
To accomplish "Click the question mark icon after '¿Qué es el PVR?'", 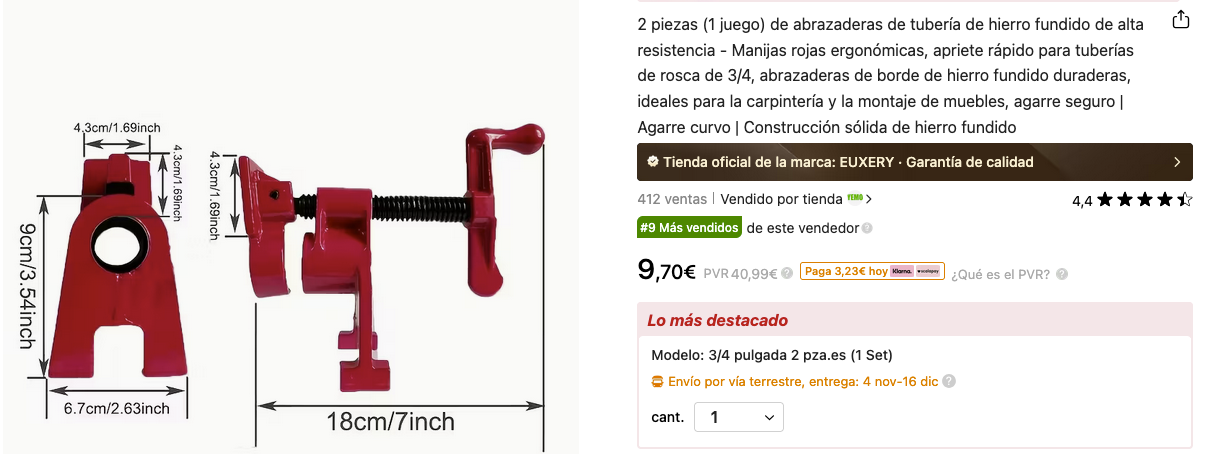I will coord(1062,274).
